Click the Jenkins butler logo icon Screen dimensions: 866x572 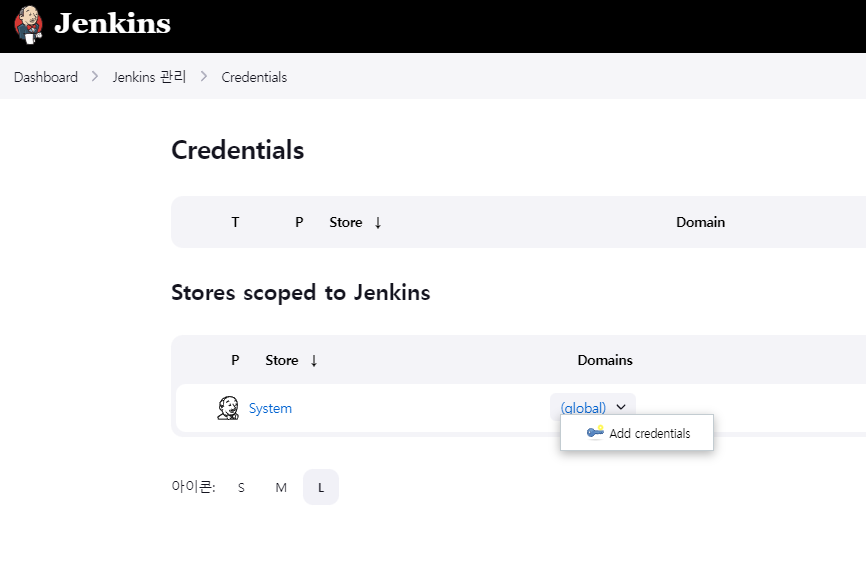(28, 25)
